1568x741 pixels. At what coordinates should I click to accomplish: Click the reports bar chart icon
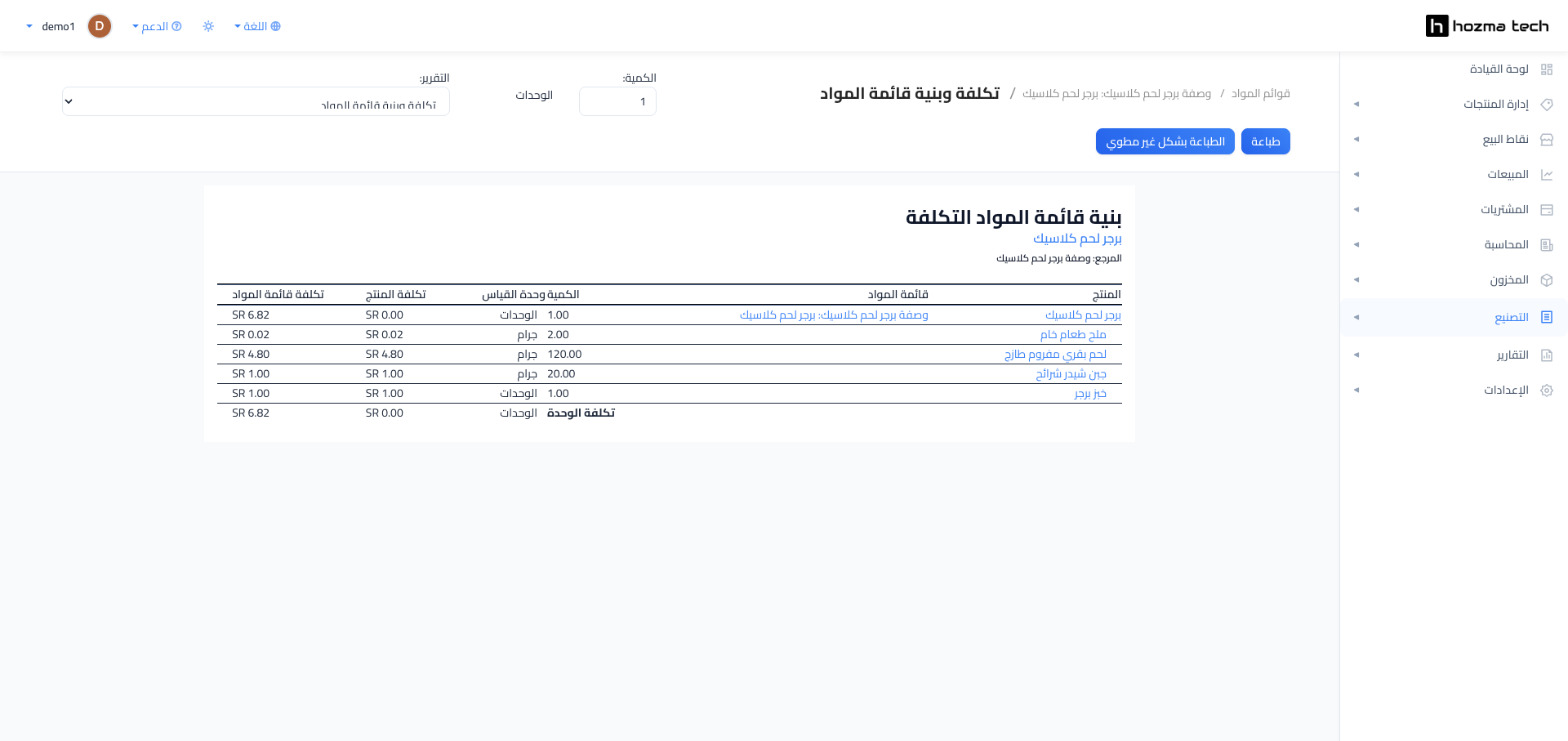tap(1546, 355)
